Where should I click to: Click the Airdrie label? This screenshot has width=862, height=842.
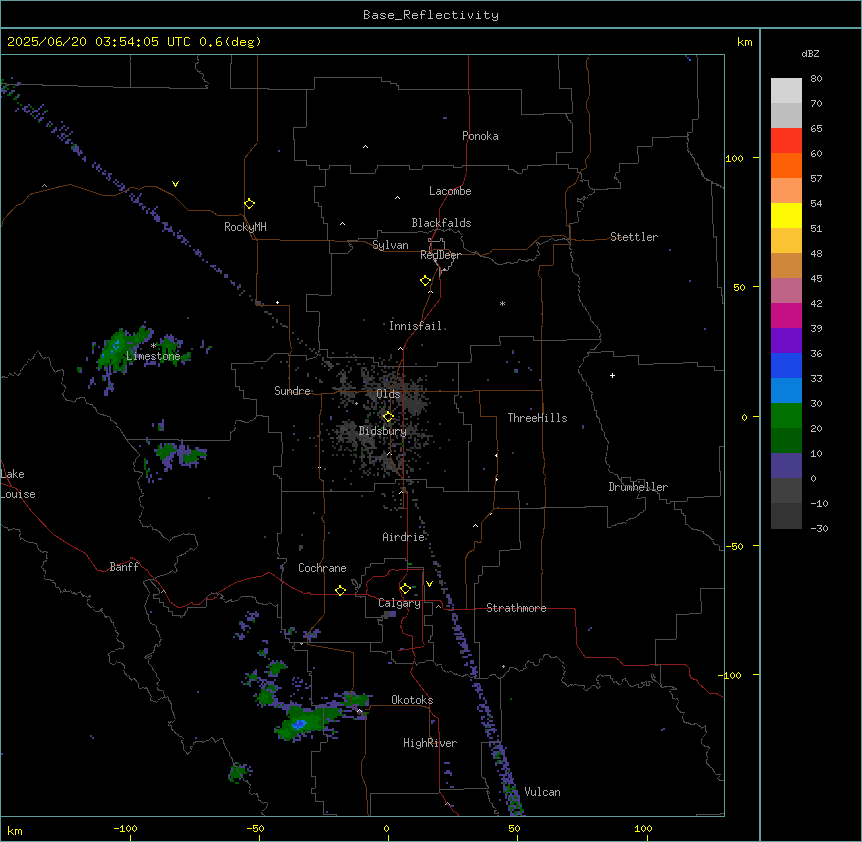[404, 537]
